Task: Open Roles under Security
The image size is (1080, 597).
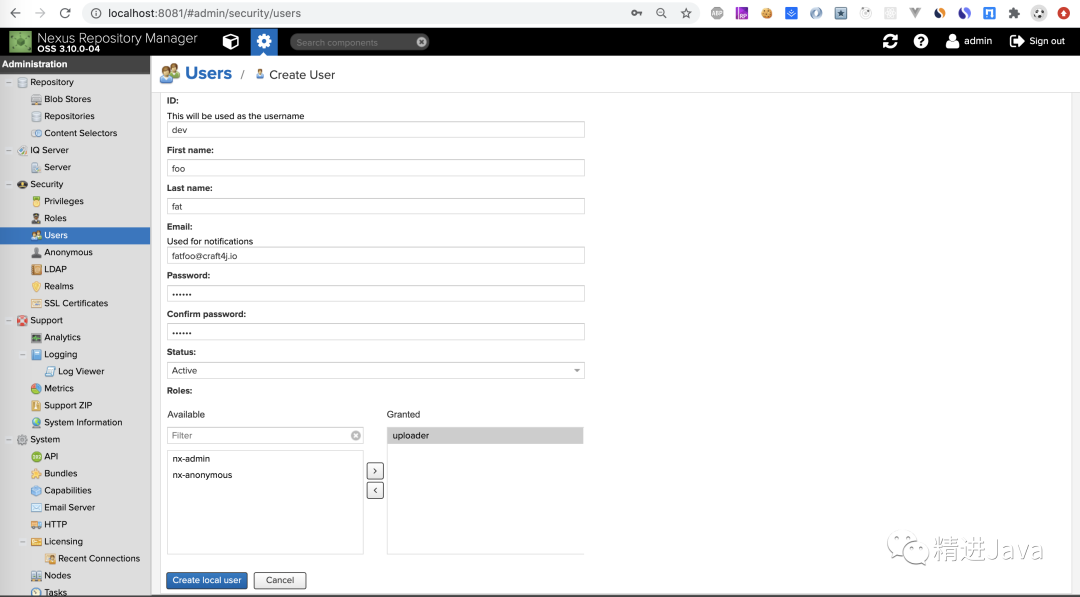Action: pyautogui.click(x=55, y=218)
